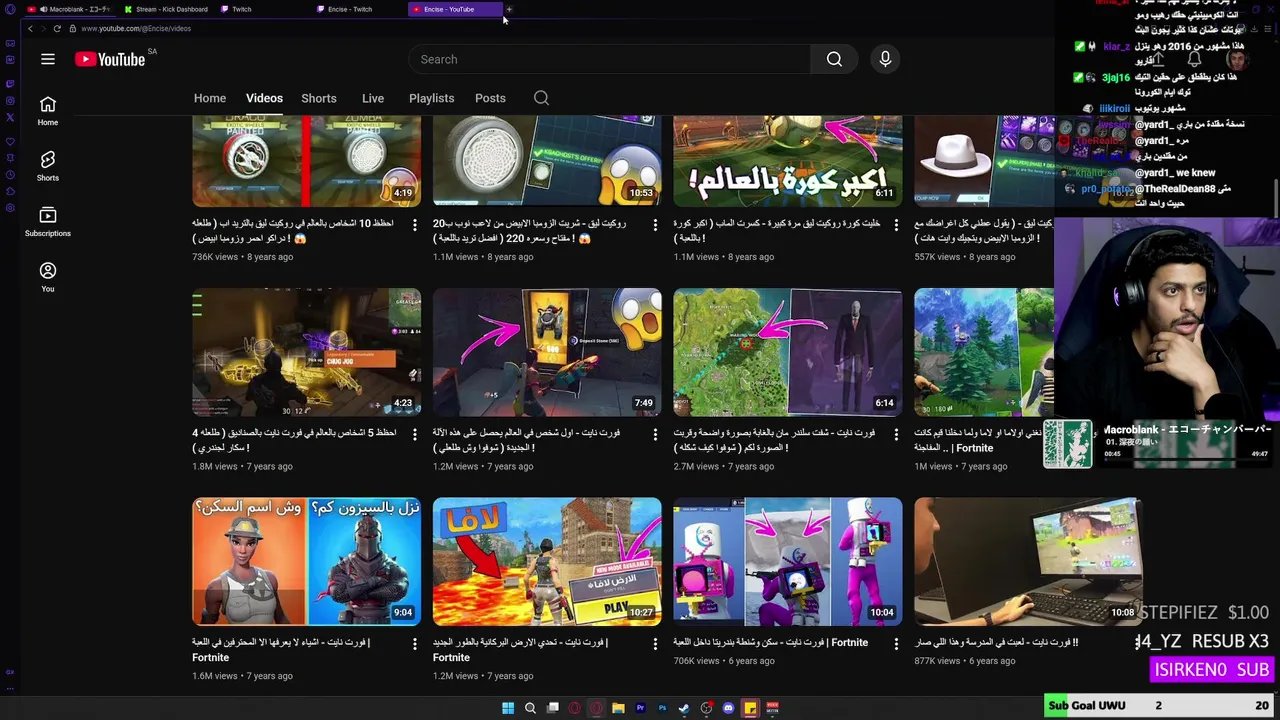Open options menu for 1.8M views video
The width and height of the screenshot is (1280, 720).
pos(415,435)
